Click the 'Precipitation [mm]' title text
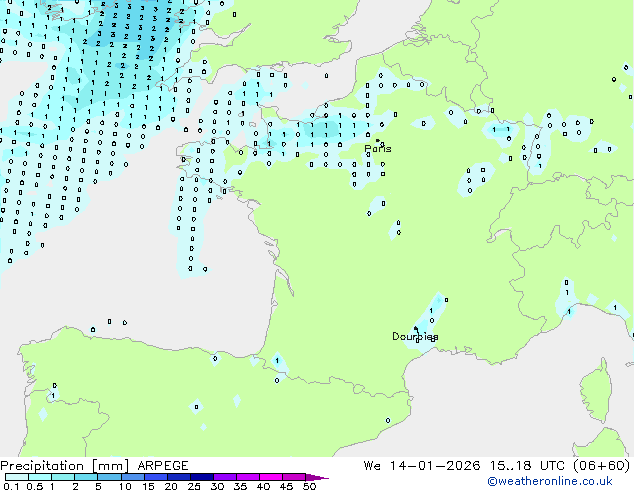 click(65, 466)
